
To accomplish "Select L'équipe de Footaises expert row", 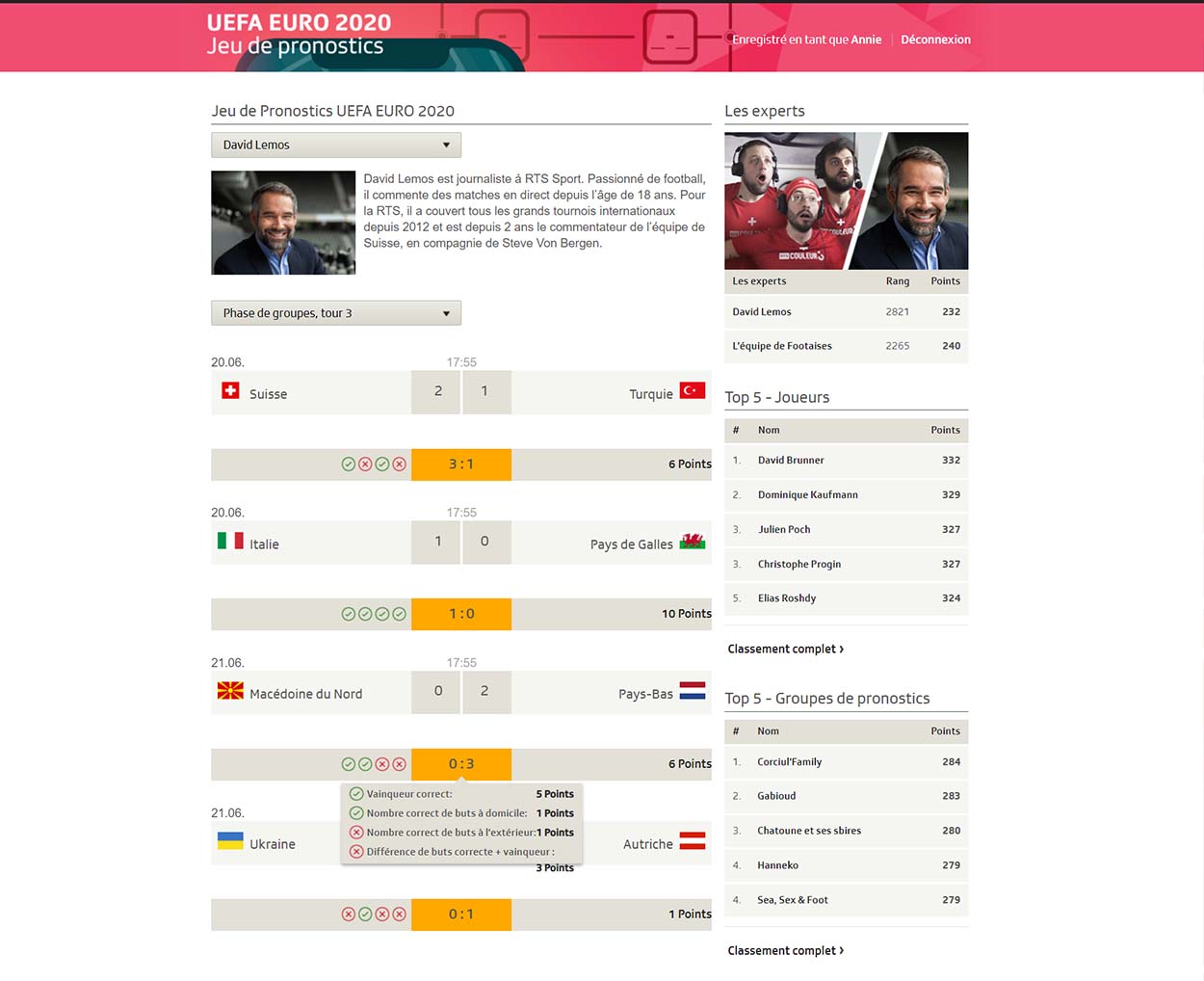I will tap(846, 346).
